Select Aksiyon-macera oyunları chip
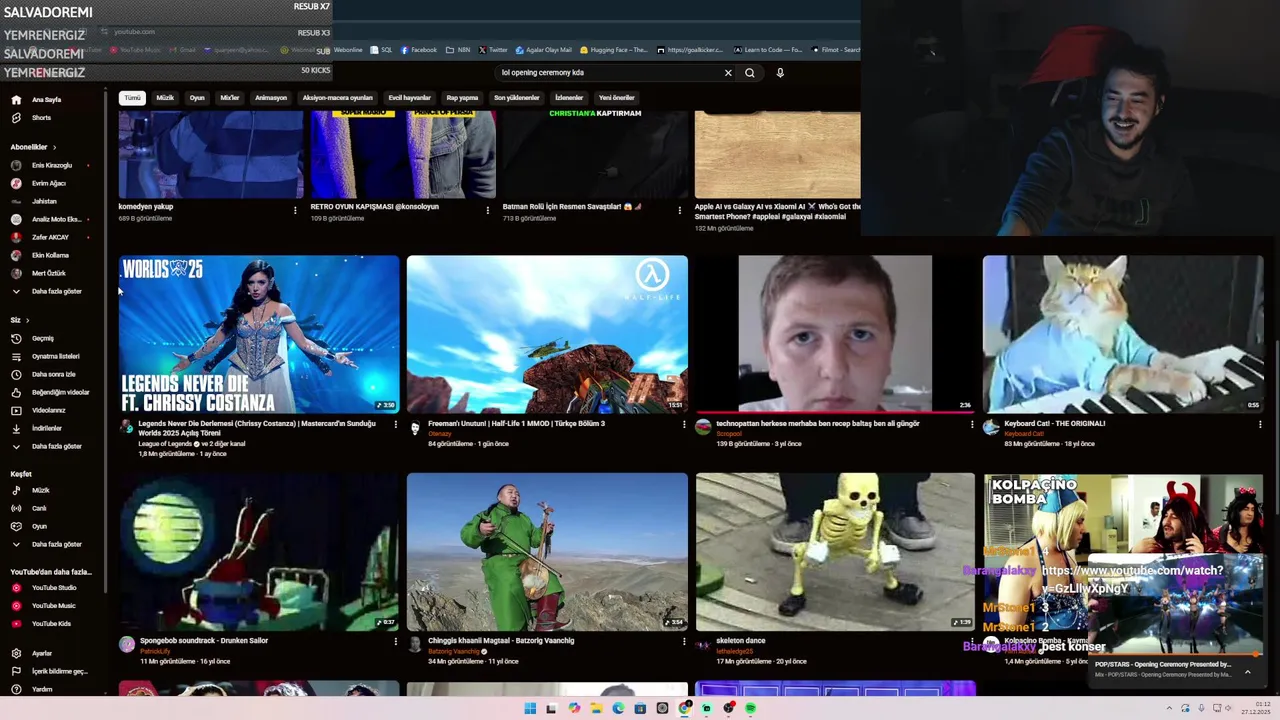 (338, 98)
